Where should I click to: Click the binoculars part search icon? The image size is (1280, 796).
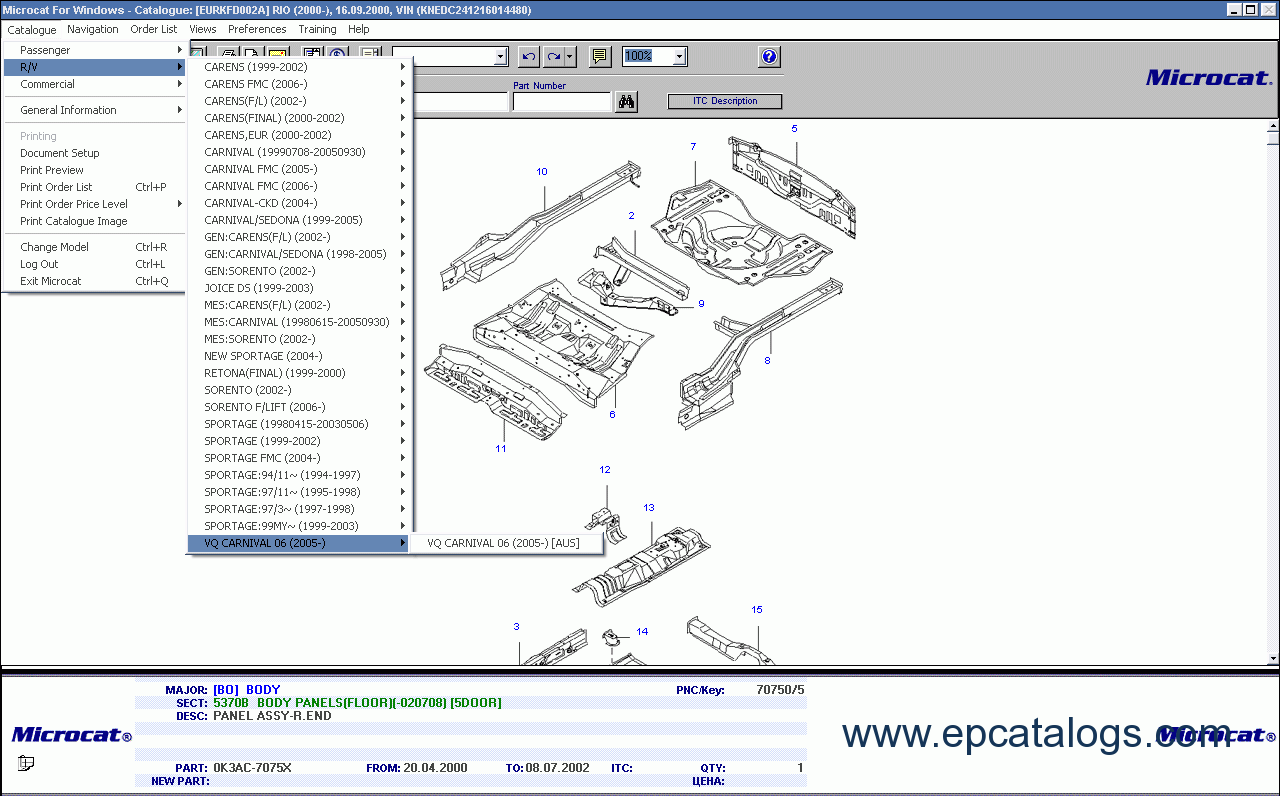pyautogui.click(x=627, y=101)
